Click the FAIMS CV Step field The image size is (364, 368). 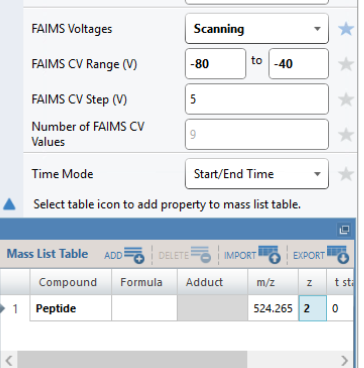point(257,99)
